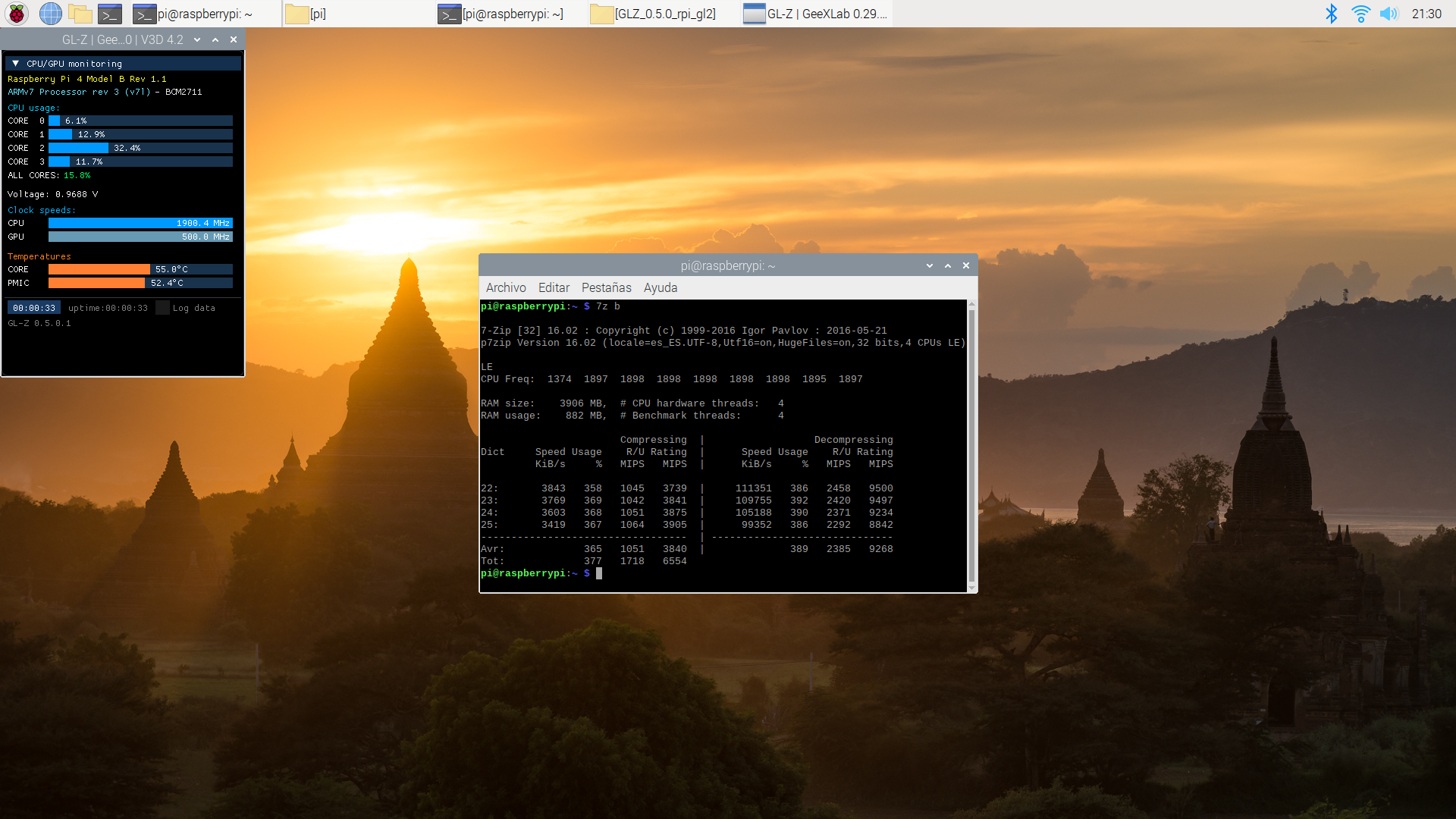Screen dimensions: 1456x819
Task: Click the terminal vertical scrollbar
Action: click(971, 446)
